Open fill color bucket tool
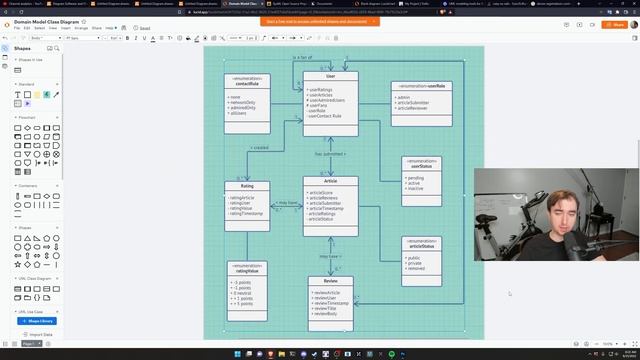This screenshot has height=360, width=640. 188,38
